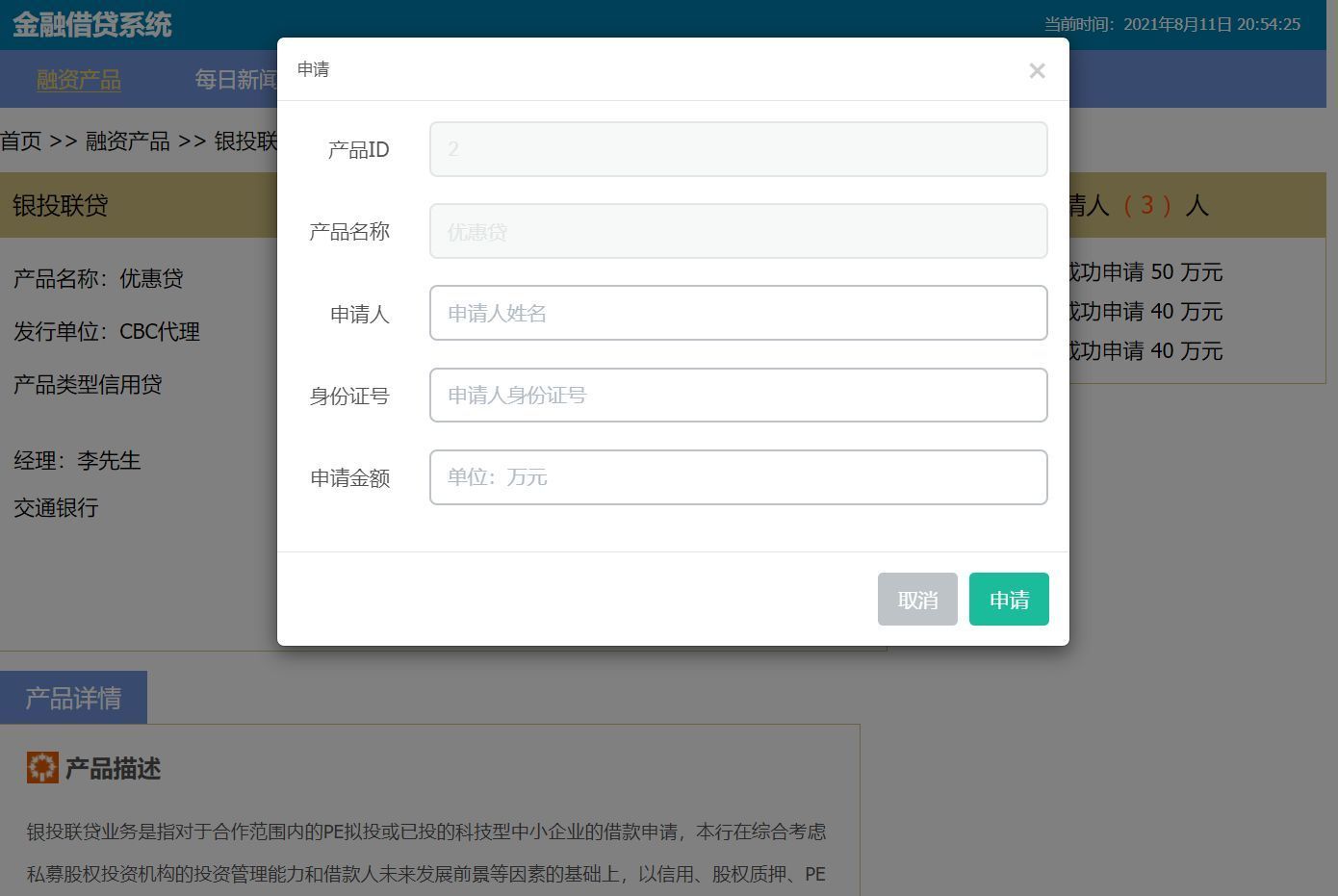Image resolution: width=1338 pixels, height=896 pixels.
Task: Open the 融资产品 nav tab
Action: coord(79,80)
